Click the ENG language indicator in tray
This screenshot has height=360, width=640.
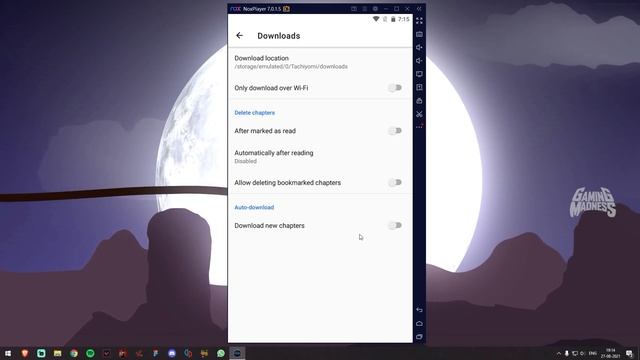(593, 353)
